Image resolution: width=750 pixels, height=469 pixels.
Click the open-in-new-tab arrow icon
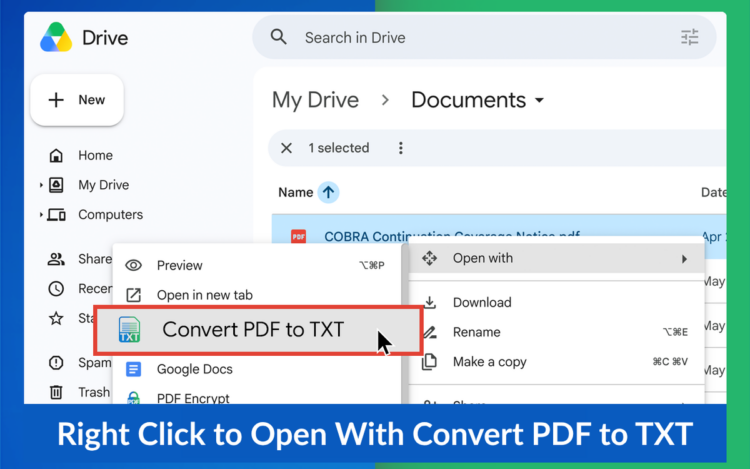[133, 295]
